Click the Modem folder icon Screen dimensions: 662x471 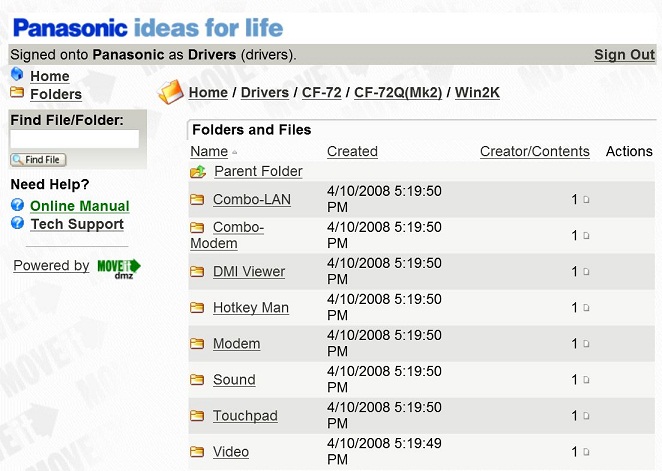click(x=197, y=344)
